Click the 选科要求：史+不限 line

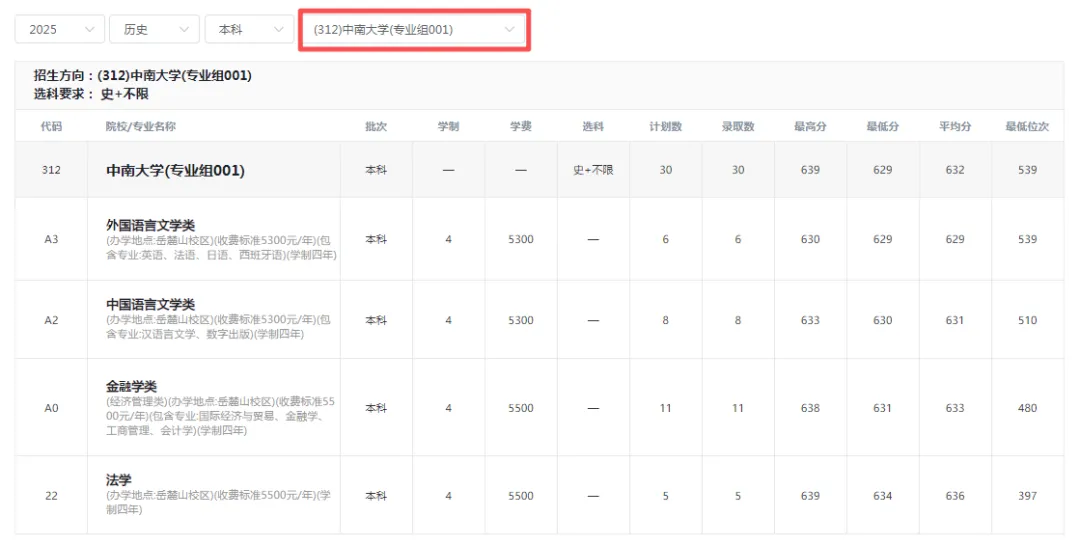point(91,94)
